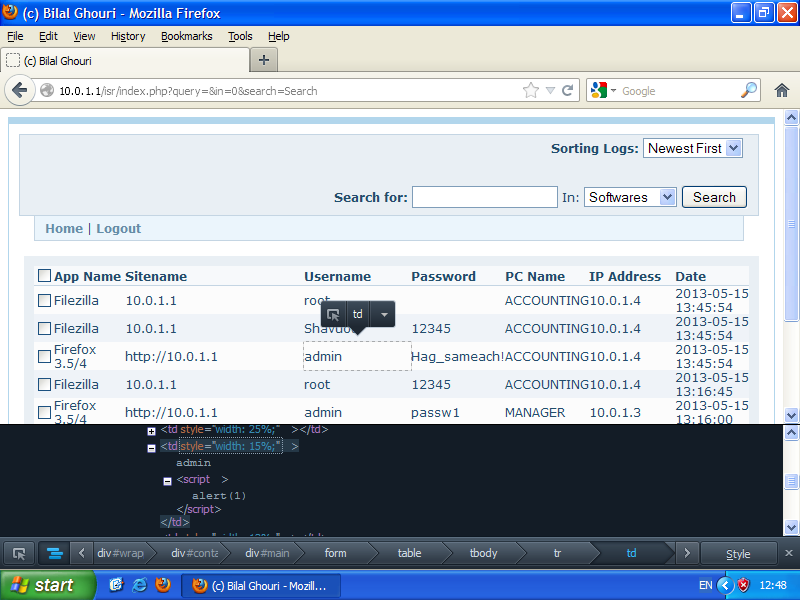Collapse the script node in the markup view

tap(167, 481)
